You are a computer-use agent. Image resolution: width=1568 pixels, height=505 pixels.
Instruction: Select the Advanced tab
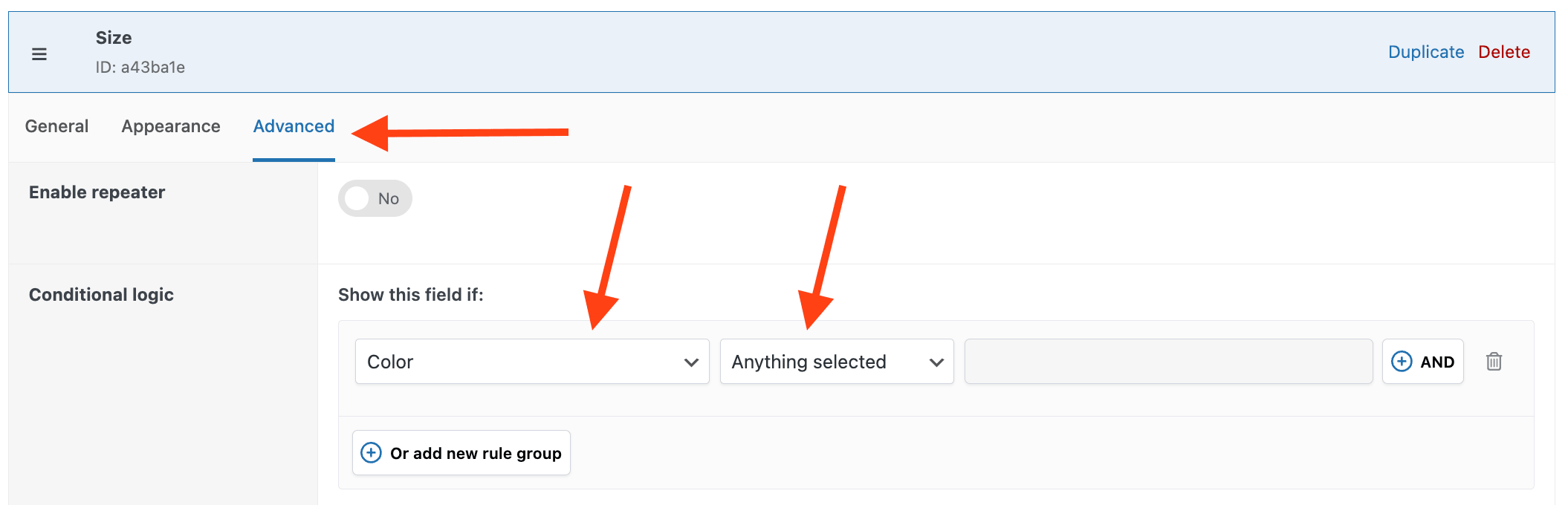293,126
